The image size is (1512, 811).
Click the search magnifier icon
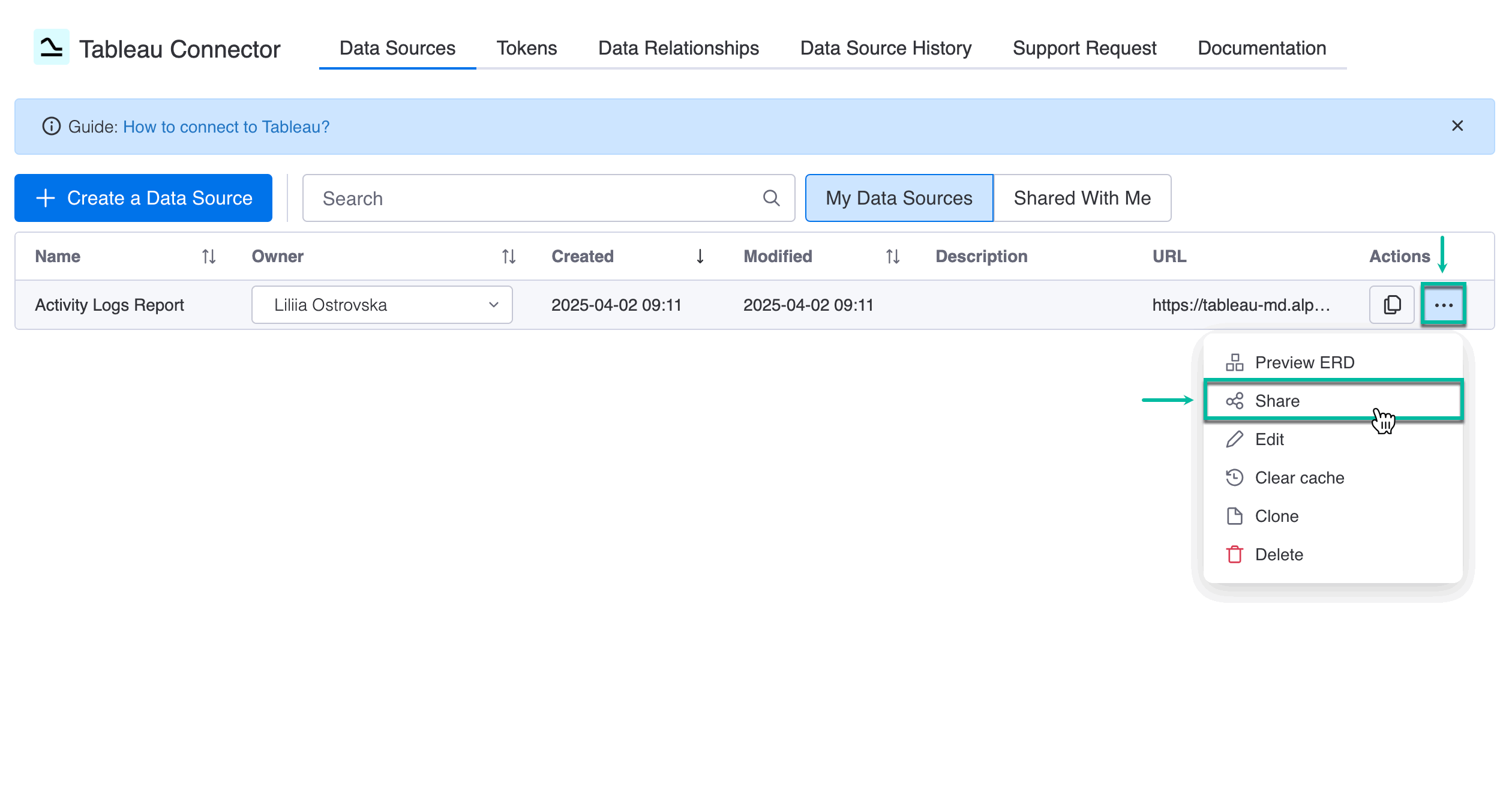(771, 198)
